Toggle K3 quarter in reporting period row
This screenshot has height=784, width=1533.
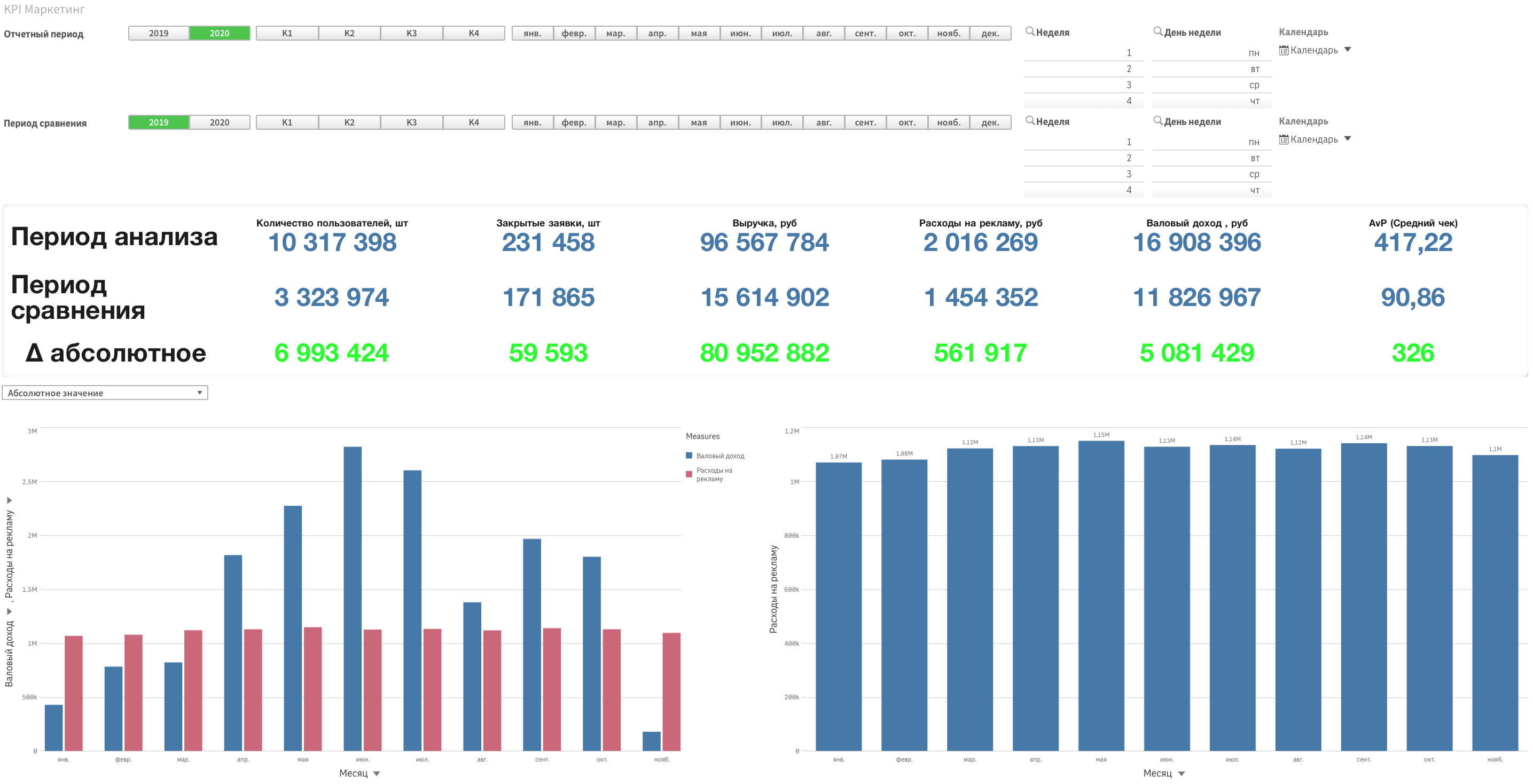411,33
